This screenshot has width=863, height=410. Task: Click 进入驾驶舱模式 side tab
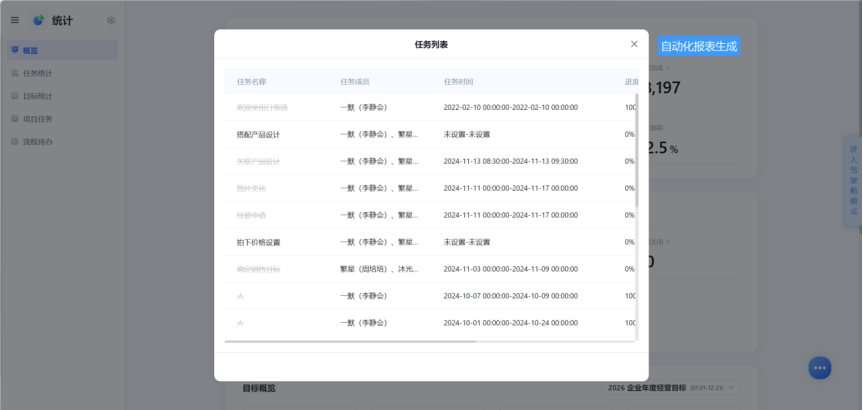pos(854,181)
